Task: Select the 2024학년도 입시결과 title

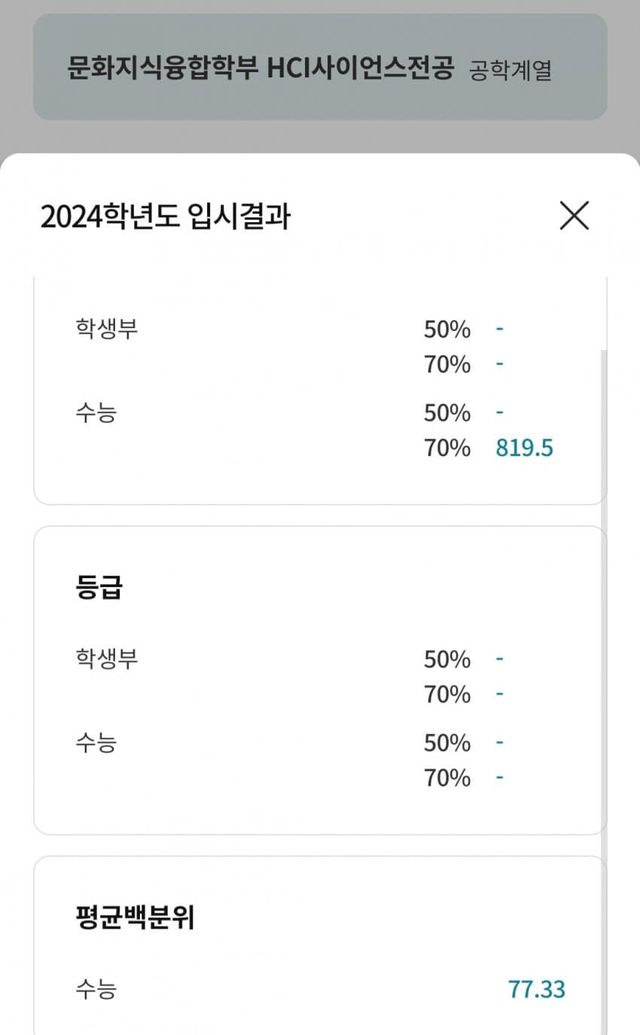Action: (165, 216)
